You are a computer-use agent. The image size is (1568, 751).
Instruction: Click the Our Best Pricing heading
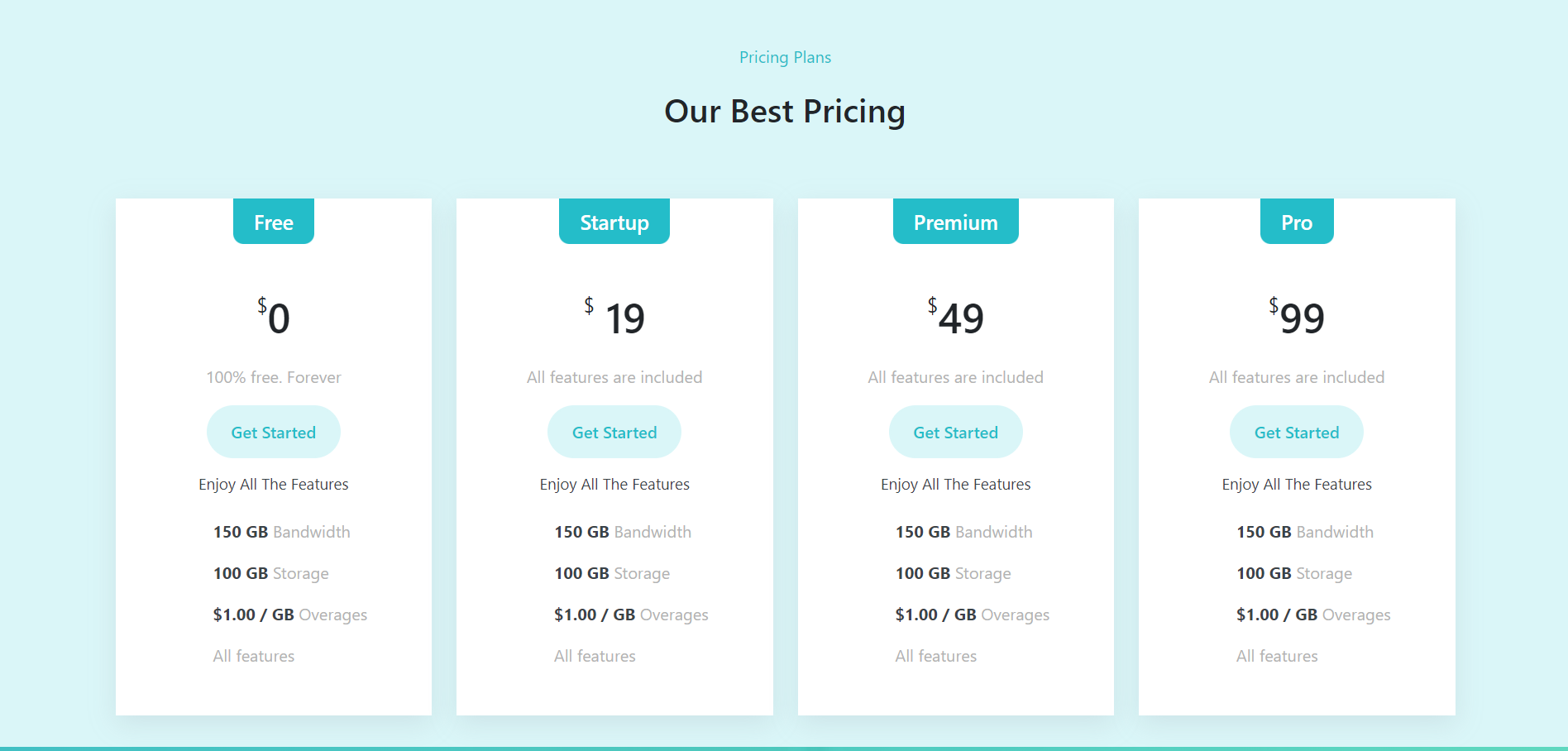tap(785, 111)
